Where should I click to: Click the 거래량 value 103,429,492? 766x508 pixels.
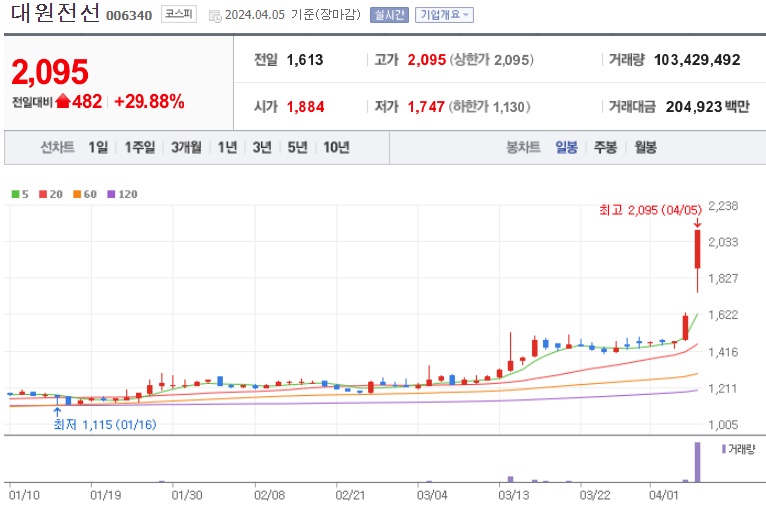point(697,60)
